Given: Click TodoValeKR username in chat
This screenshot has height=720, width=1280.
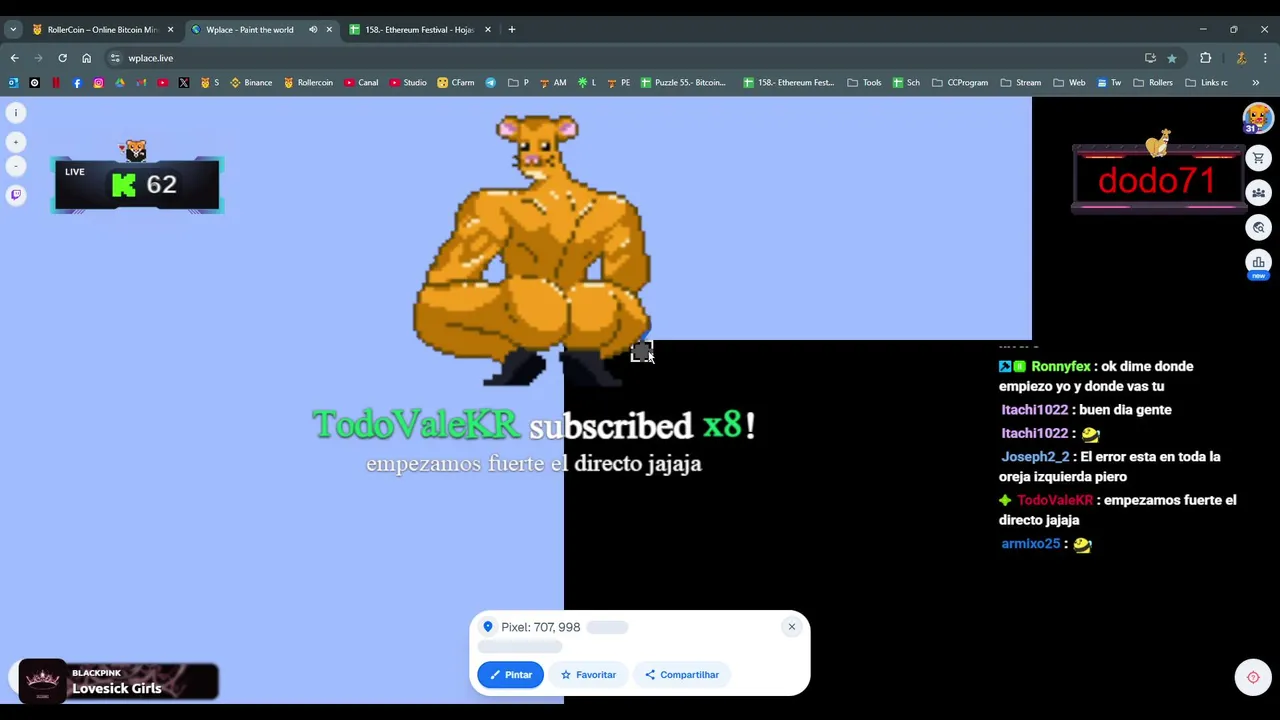Looking at the screenshot, I should pyautogui.click(x=1055, y=500).
